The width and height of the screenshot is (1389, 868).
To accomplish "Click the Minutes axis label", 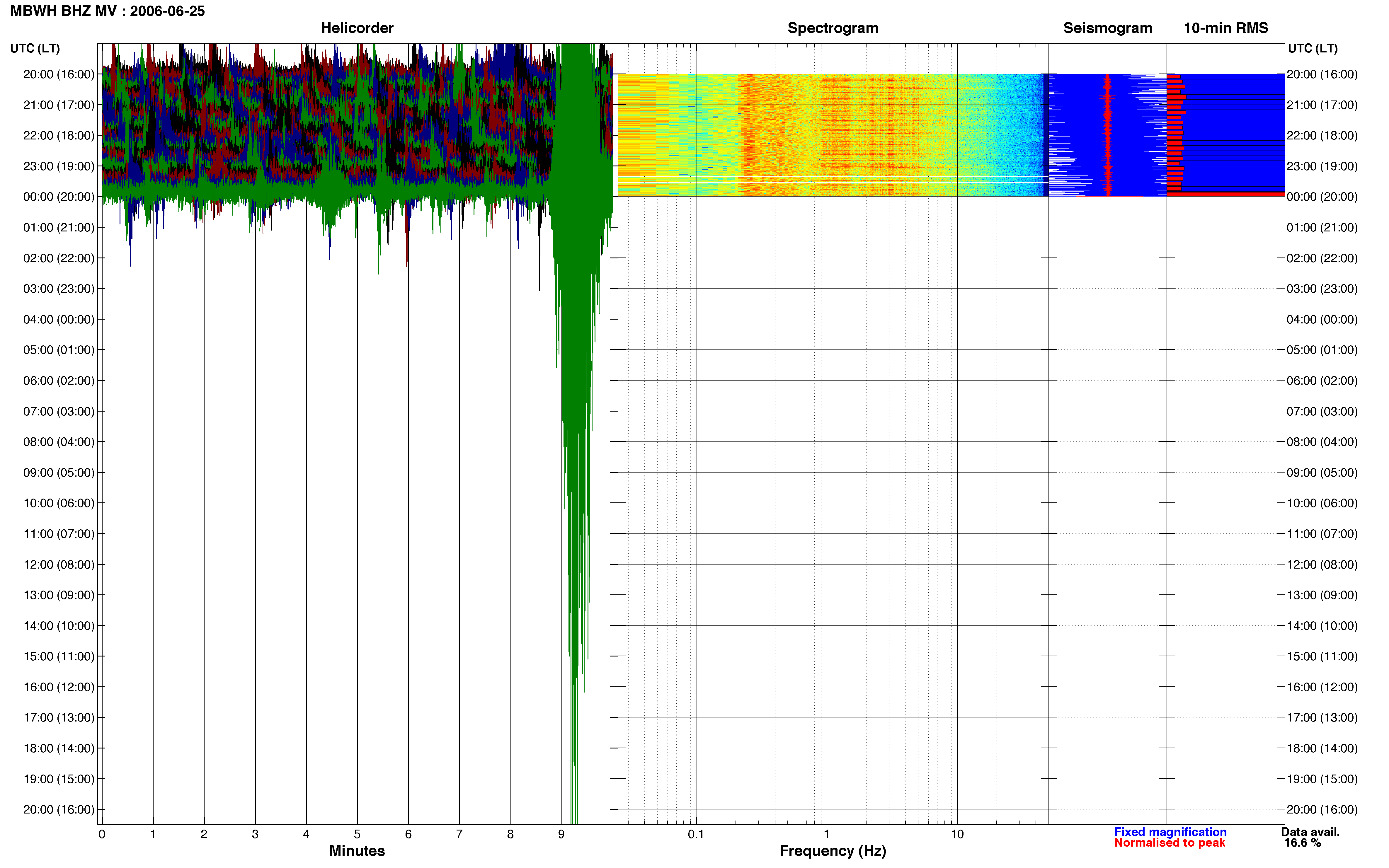I will click(x=357, y=851).
